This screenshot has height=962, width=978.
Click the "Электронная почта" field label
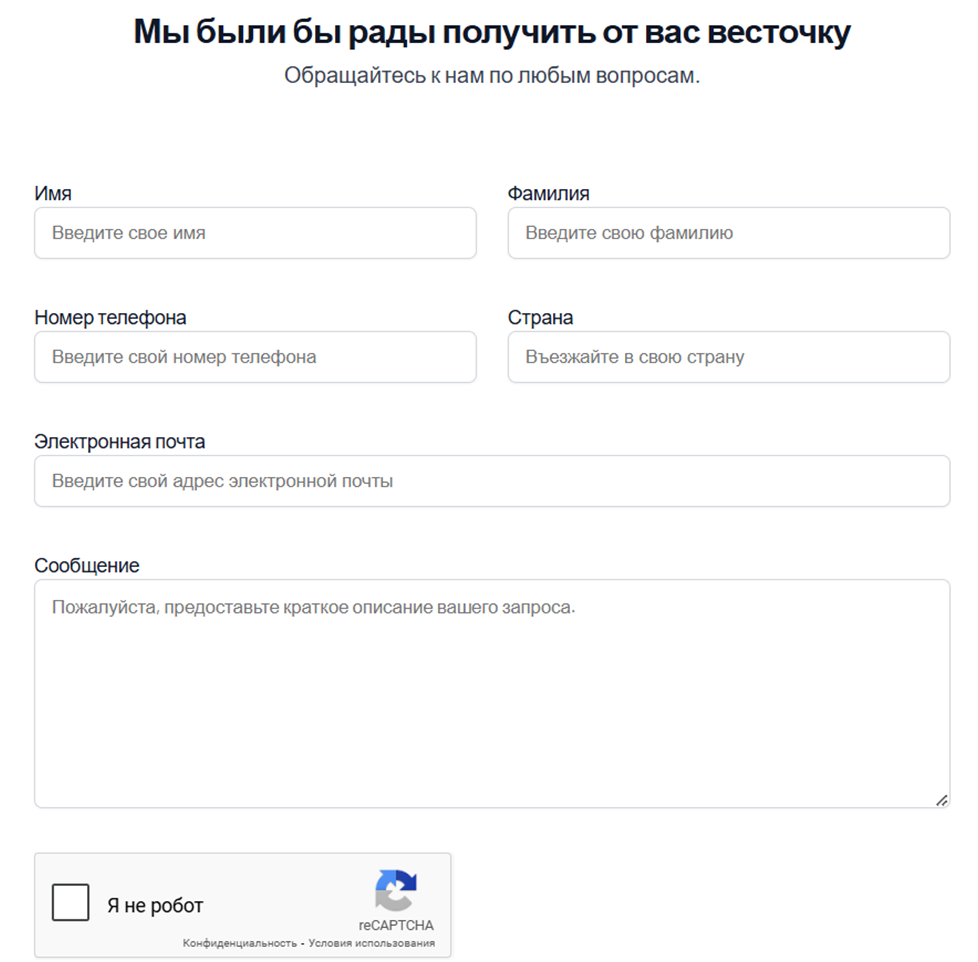[x=120, y=442]
